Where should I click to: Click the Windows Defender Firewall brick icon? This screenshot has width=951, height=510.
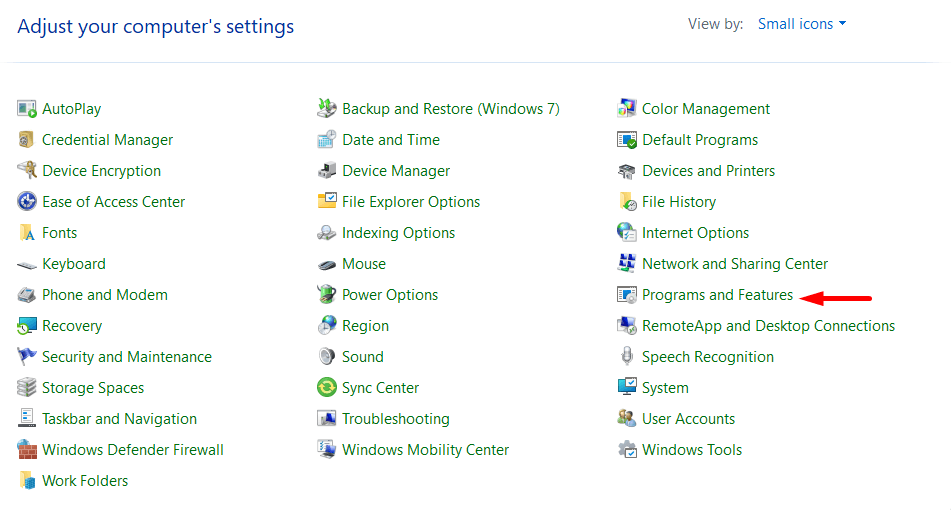point(27,450)
